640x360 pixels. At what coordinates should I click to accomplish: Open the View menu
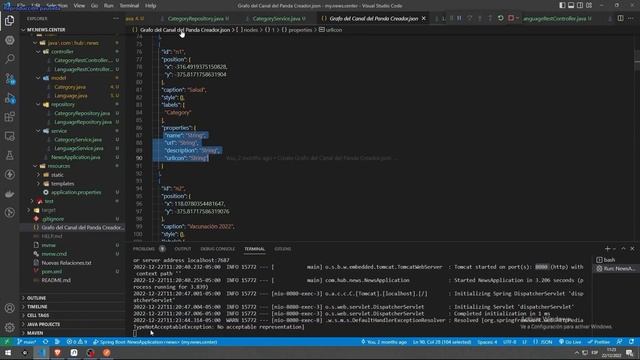click(79, 6)
